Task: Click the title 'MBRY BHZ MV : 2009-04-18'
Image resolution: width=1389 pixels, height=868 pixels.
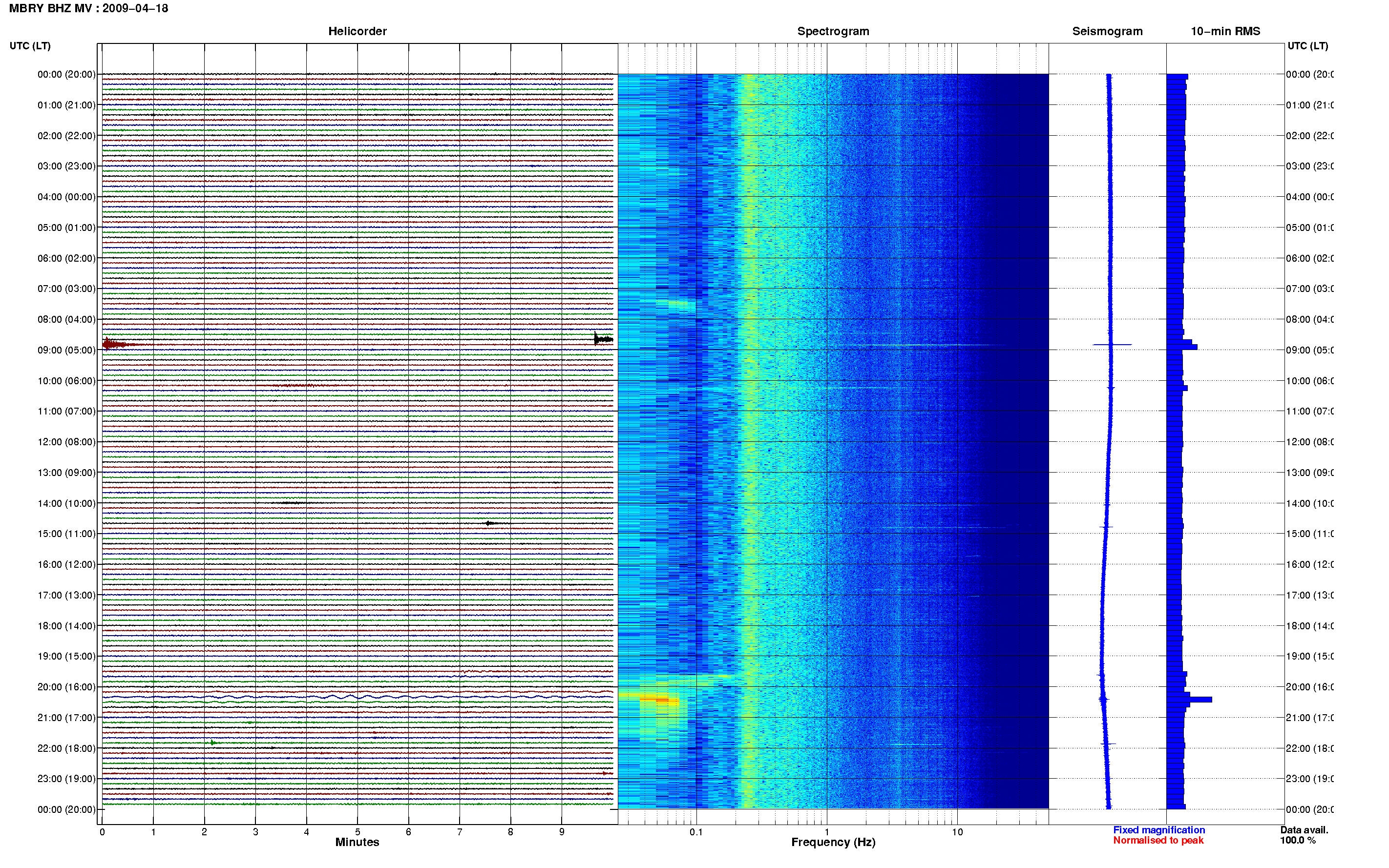Action: click(88, 9)
